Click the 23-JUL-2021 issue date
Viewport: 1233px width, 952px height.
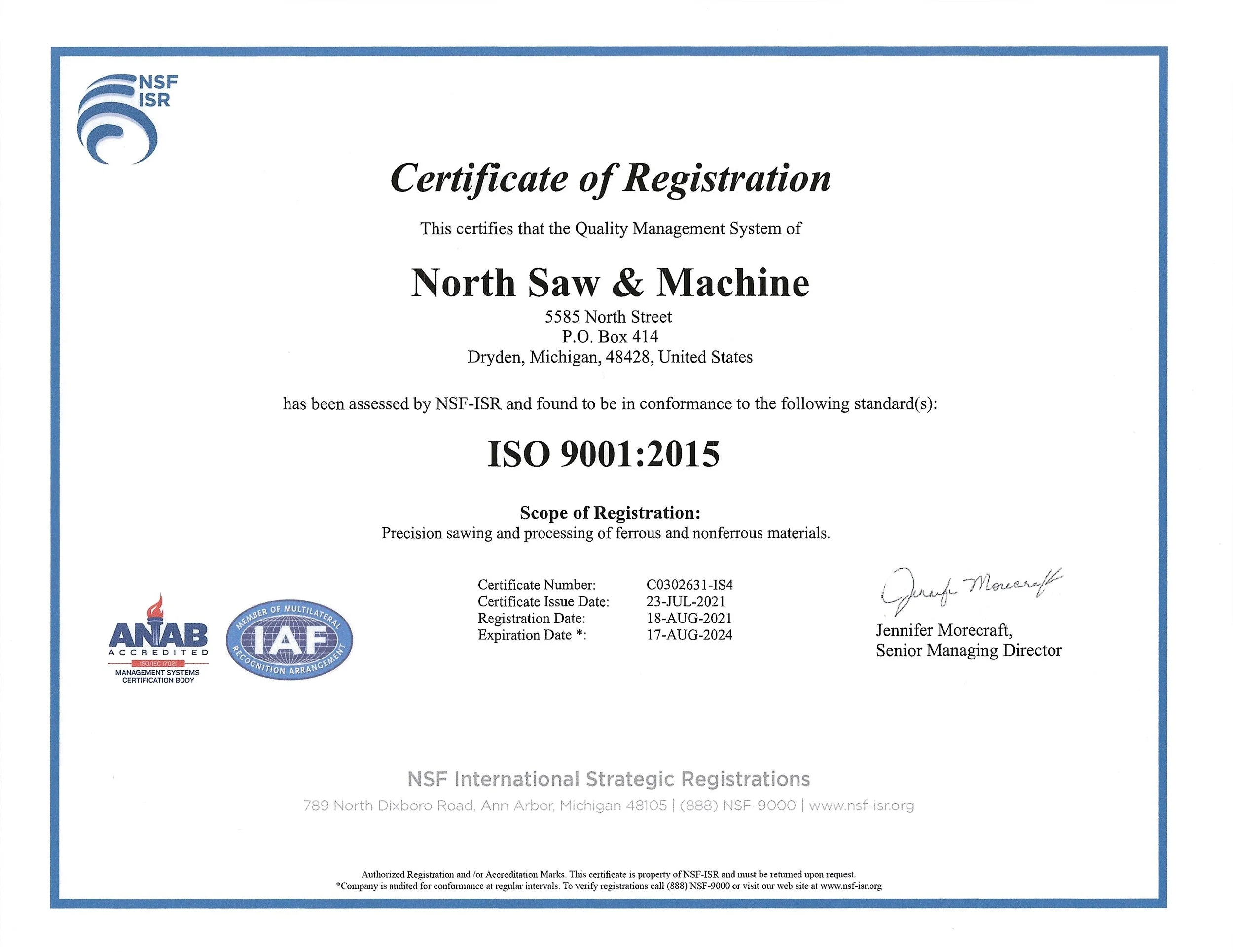[x=686, y=601]
